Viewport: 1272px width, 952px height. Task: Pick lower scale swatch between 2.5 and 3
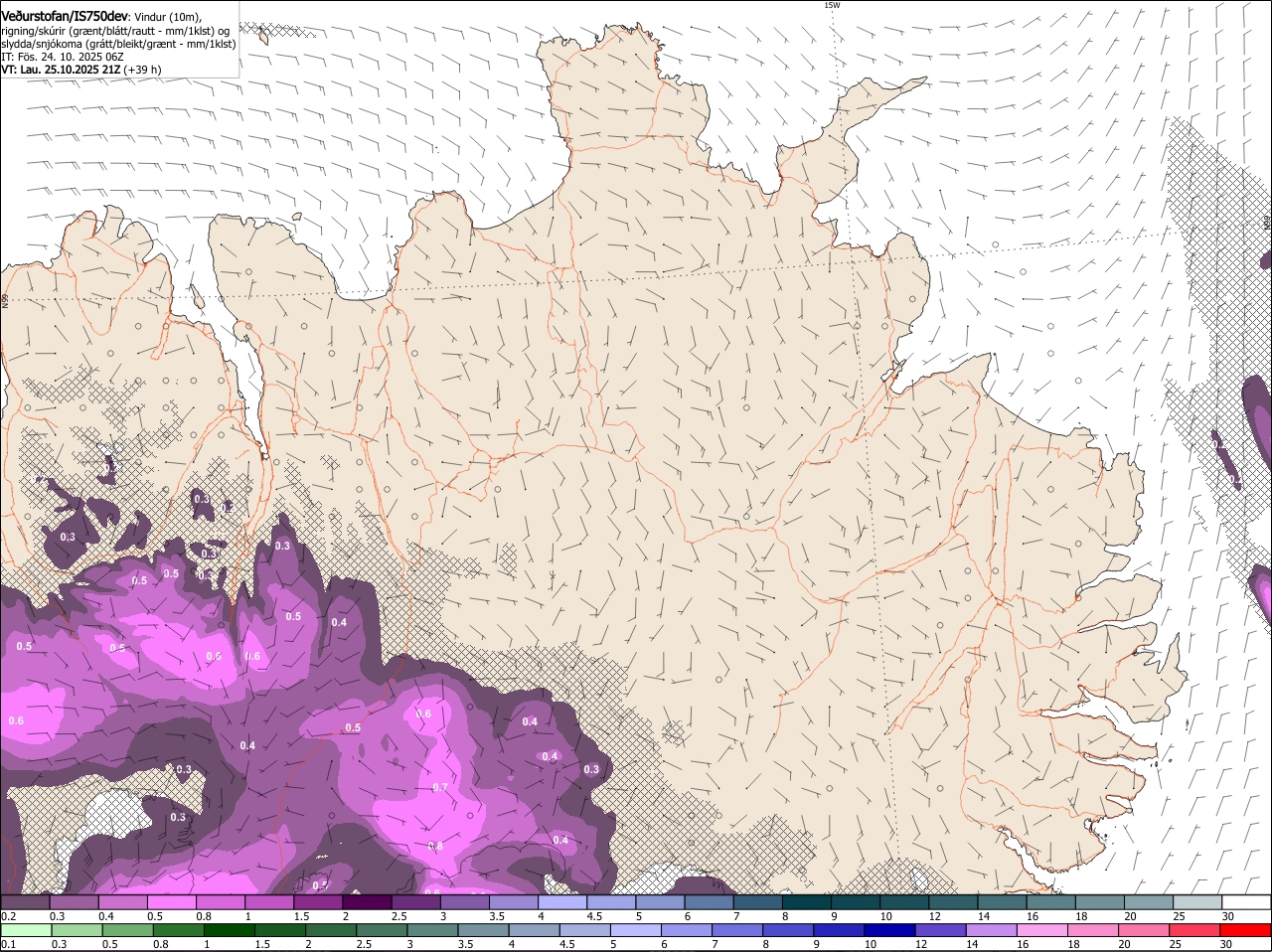382,930
